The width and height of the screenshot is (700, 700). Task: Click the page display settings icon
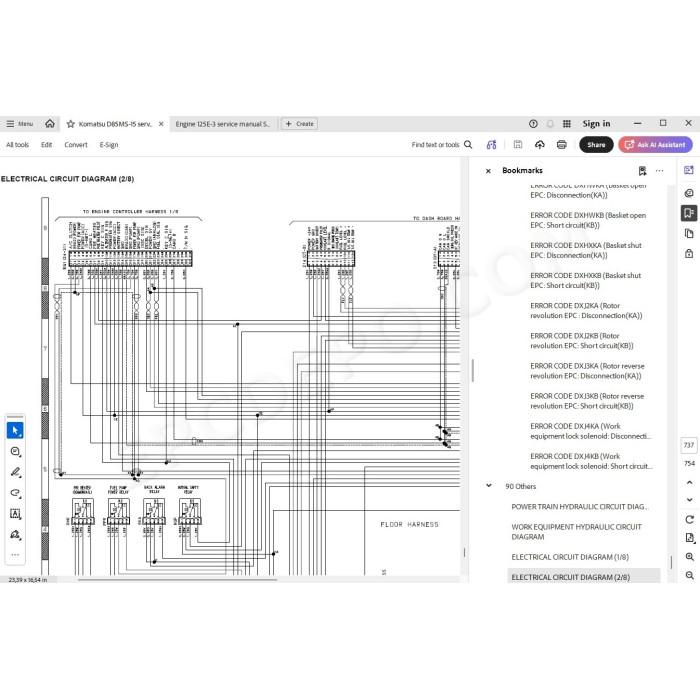(x=689, y=538)
